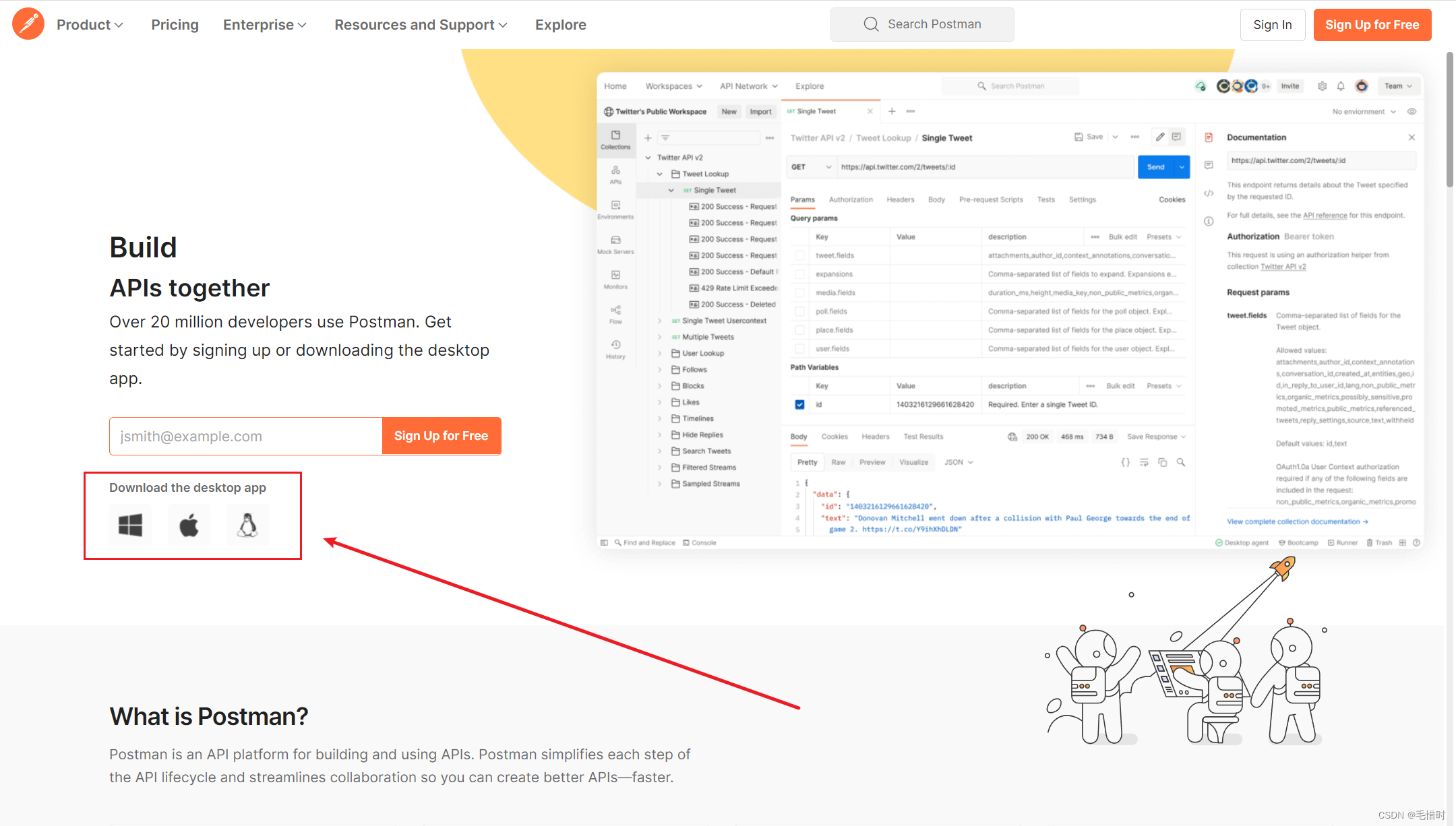
Task: Open Environments in the app preview sidebar
Action: pyautogui.click(x=615, y=210)
